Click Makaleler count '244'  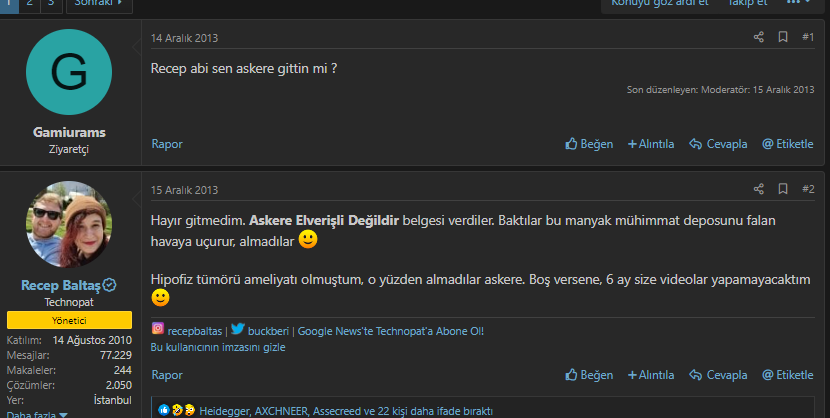click(x=123, y=370)
